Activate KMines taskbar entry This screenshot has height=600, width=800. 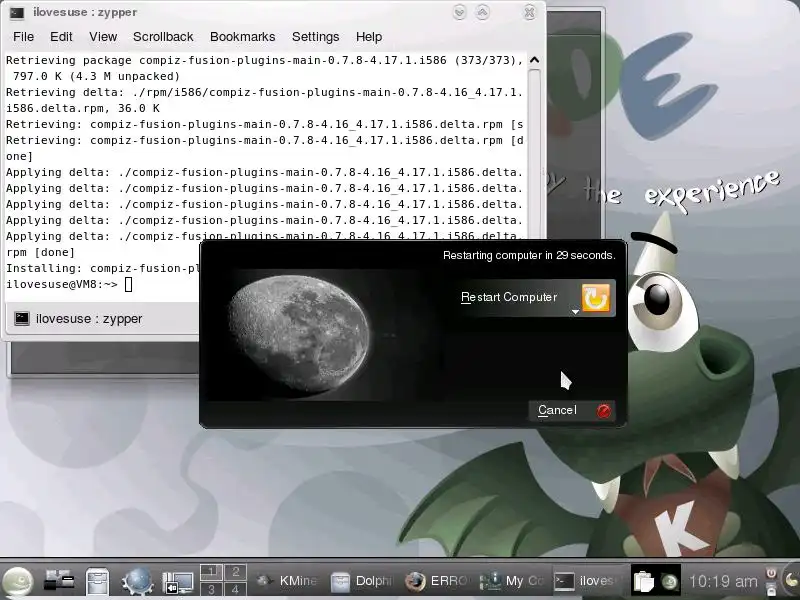tap(287, 581)
